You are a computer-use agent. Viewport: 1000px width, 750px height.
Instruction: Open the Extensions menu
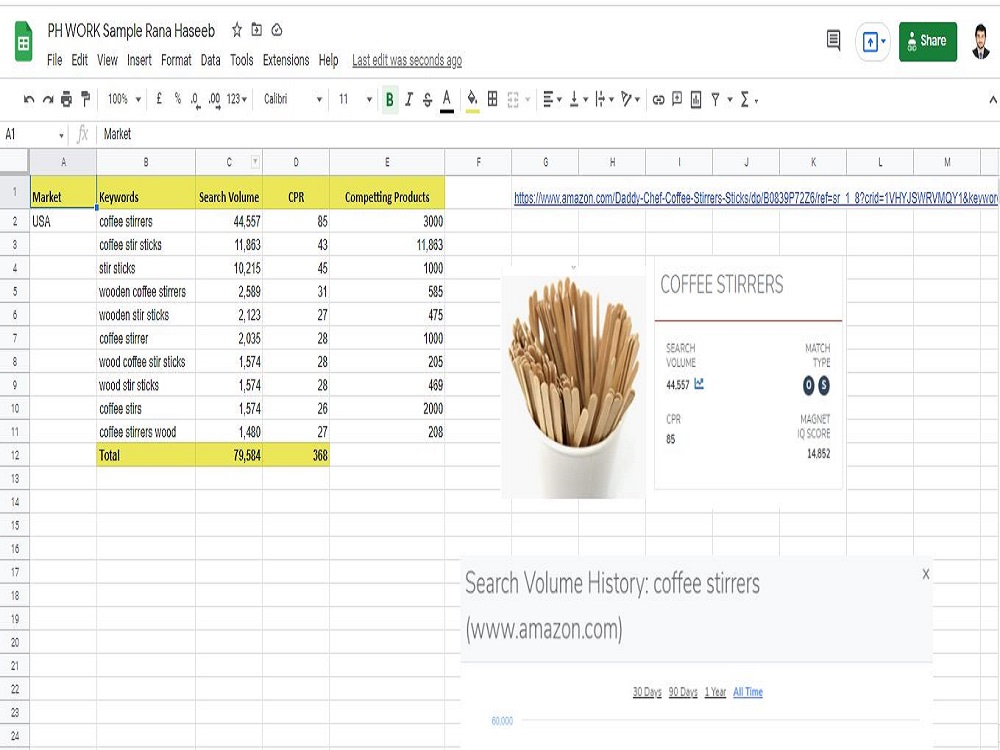pyautogui.click(x=286, y=60)
